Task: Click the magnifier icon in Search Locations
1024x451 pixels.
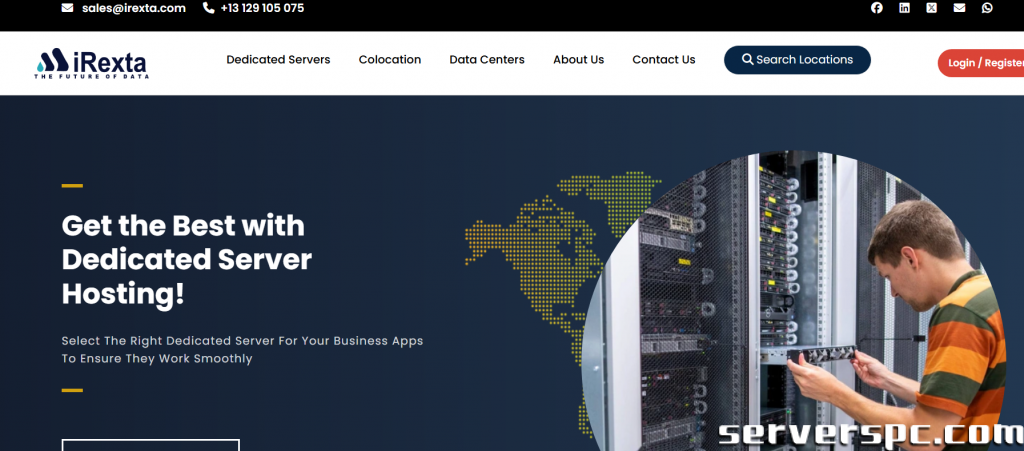Action: click(748, 59)
